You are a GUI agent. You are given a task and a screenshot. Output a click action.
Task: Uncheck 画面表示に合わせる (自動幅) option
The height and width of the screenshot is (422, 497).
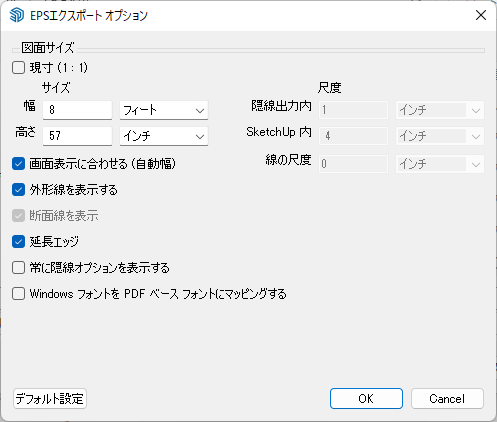(18, 164)
